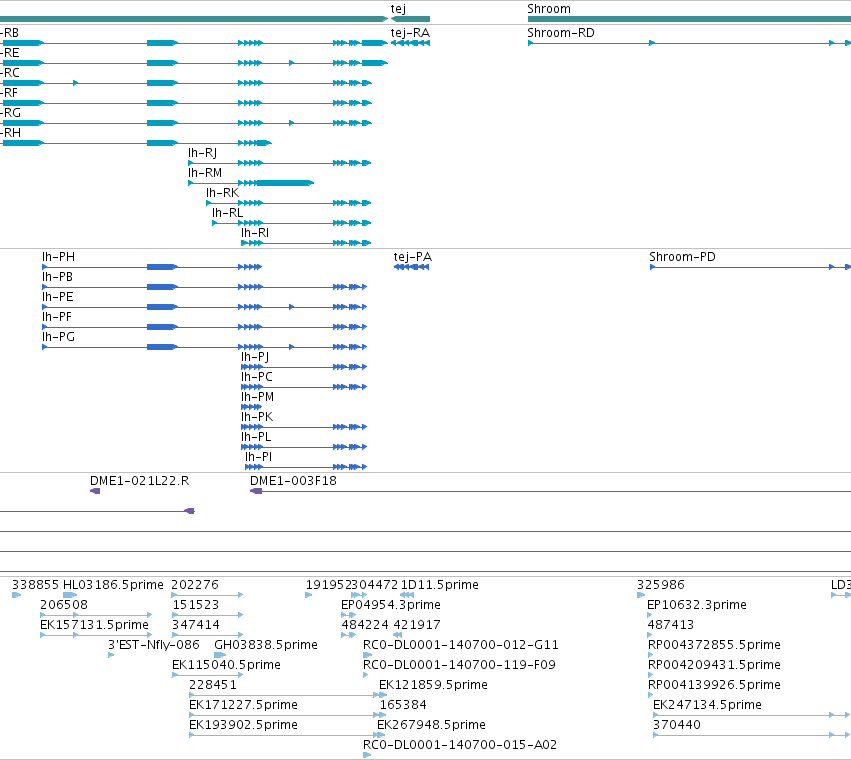Image resolution: width=851 pixels, height=760 pixels.
Task: Select EST EK121859.5prime
Action: click(433, 685)
